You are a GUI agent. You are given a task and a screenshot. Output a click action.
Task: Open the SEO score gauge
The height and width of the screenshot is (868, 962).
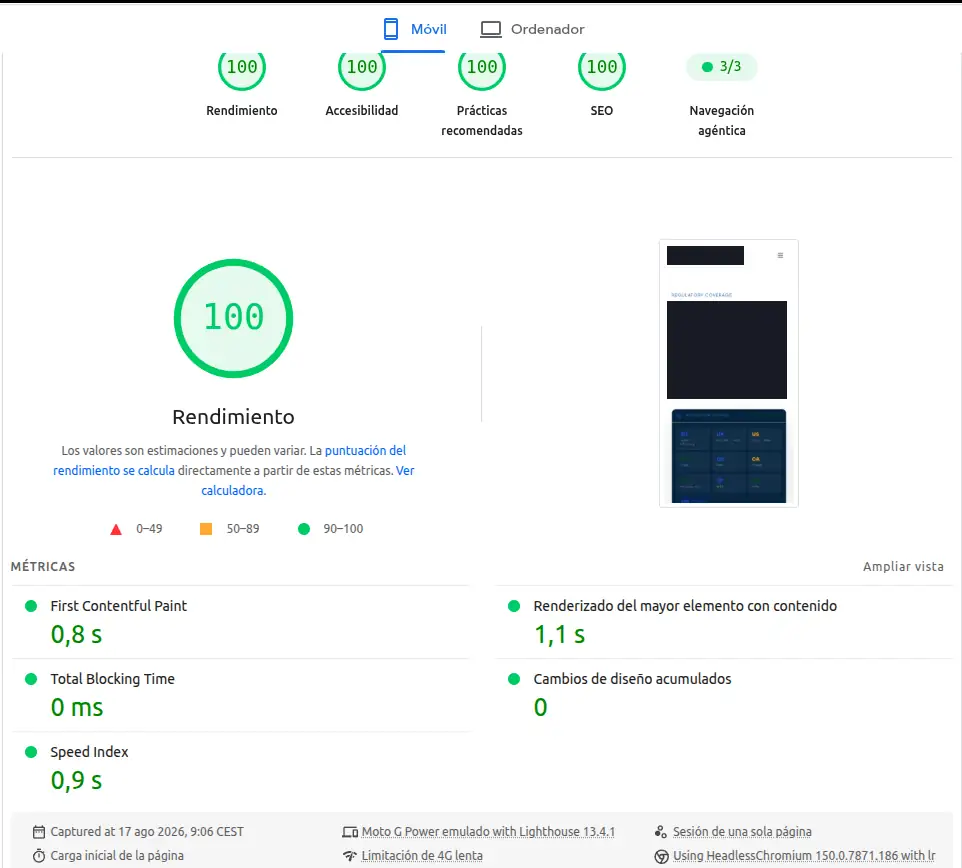pyautogui.click(x=602, y=68)
